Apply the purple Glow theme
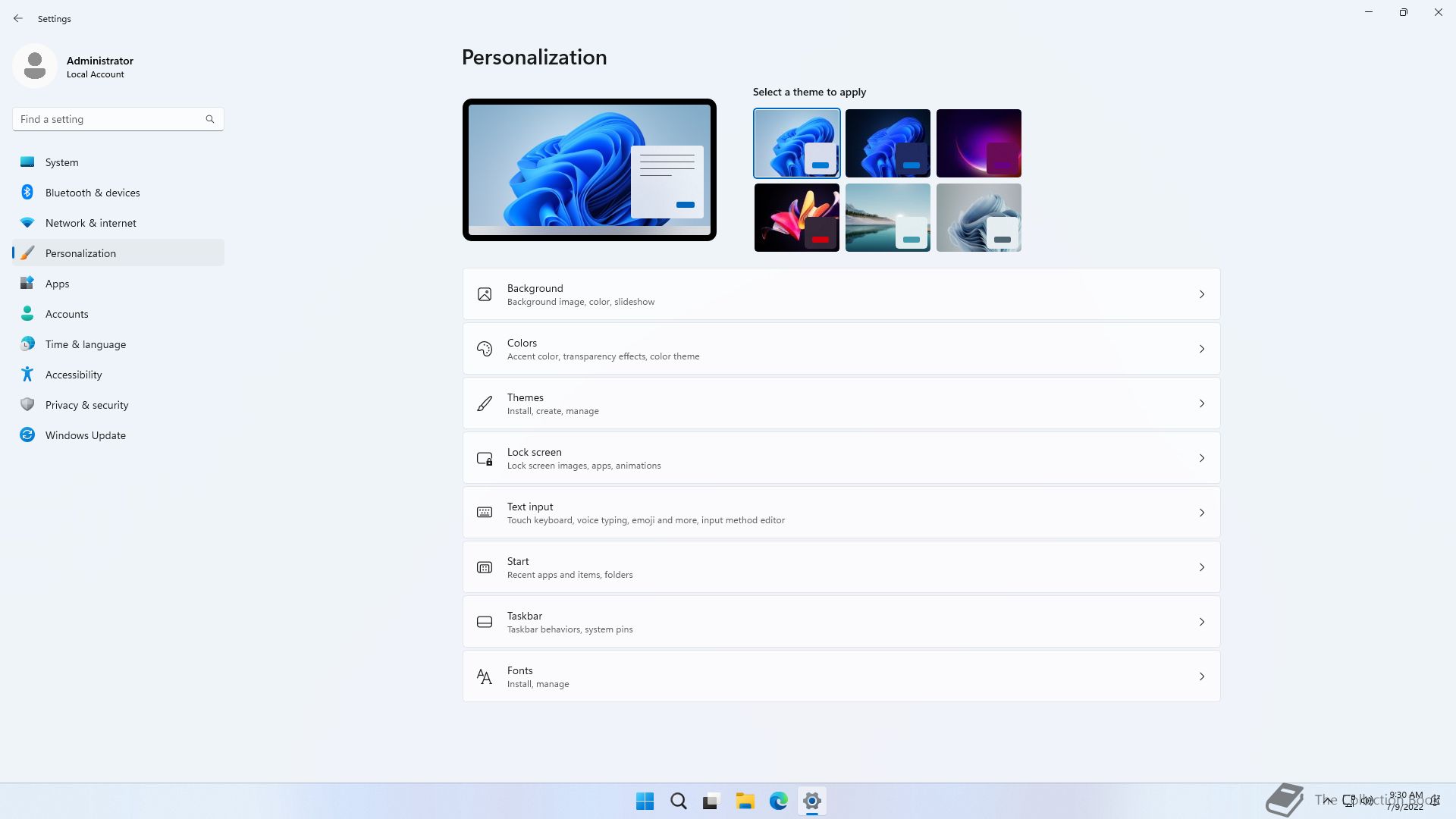The width and height of the screenshot is (1456, 819). 978,143
